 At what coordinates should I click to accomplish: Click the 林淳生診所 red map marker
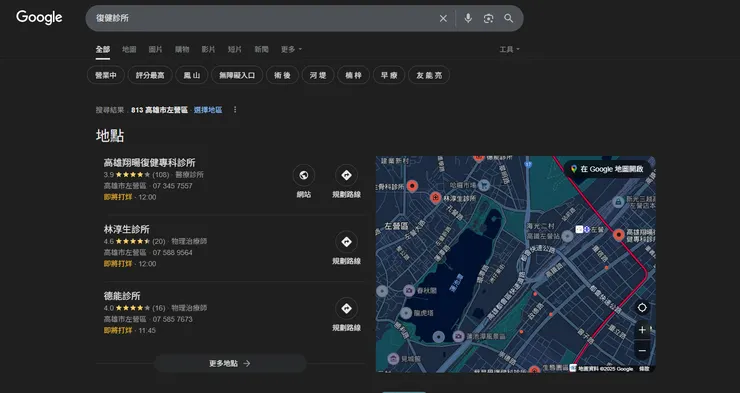[436, 198]
